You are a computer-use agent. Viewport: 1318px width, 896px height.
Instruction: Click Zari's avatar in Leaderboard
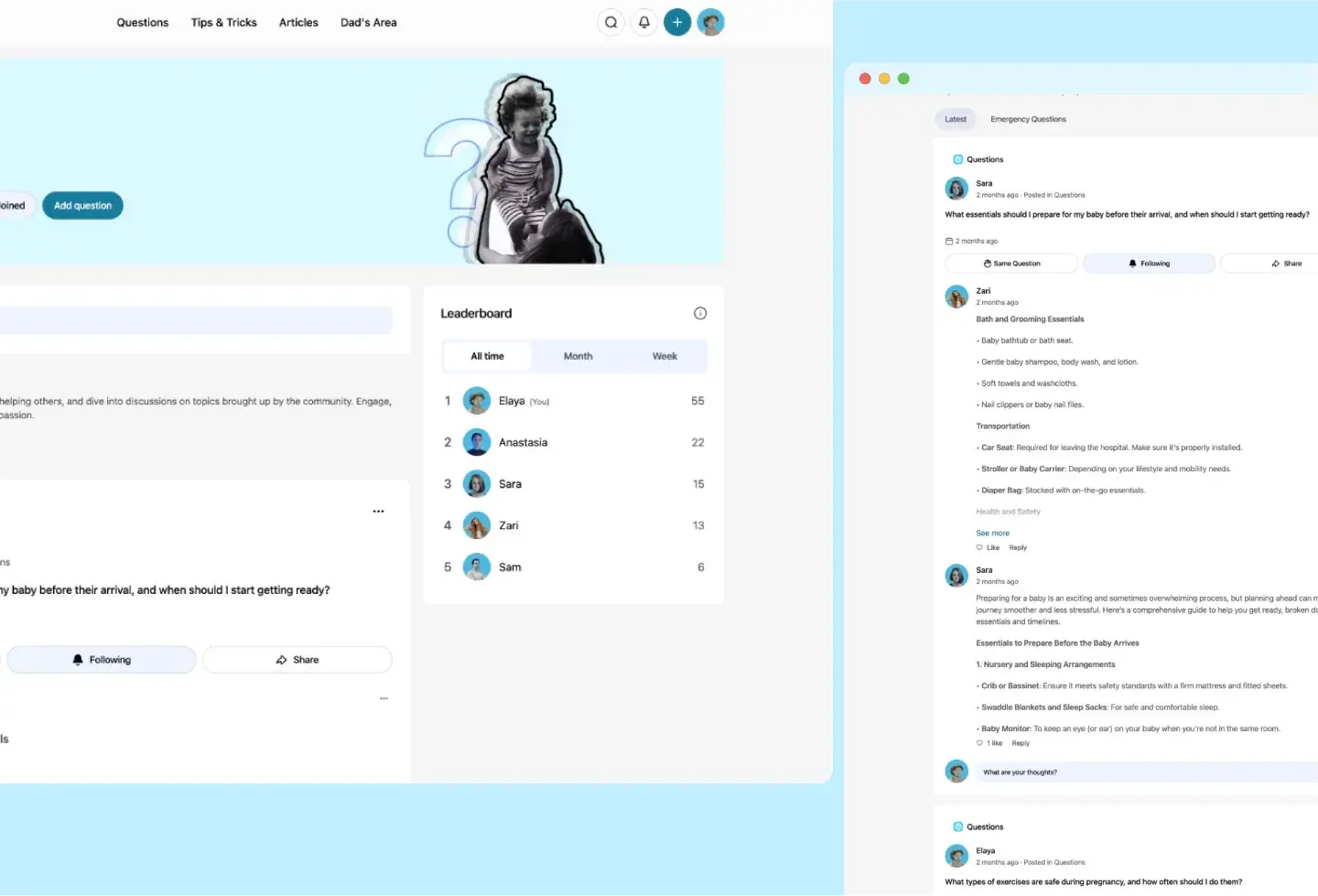pos(477,525)
